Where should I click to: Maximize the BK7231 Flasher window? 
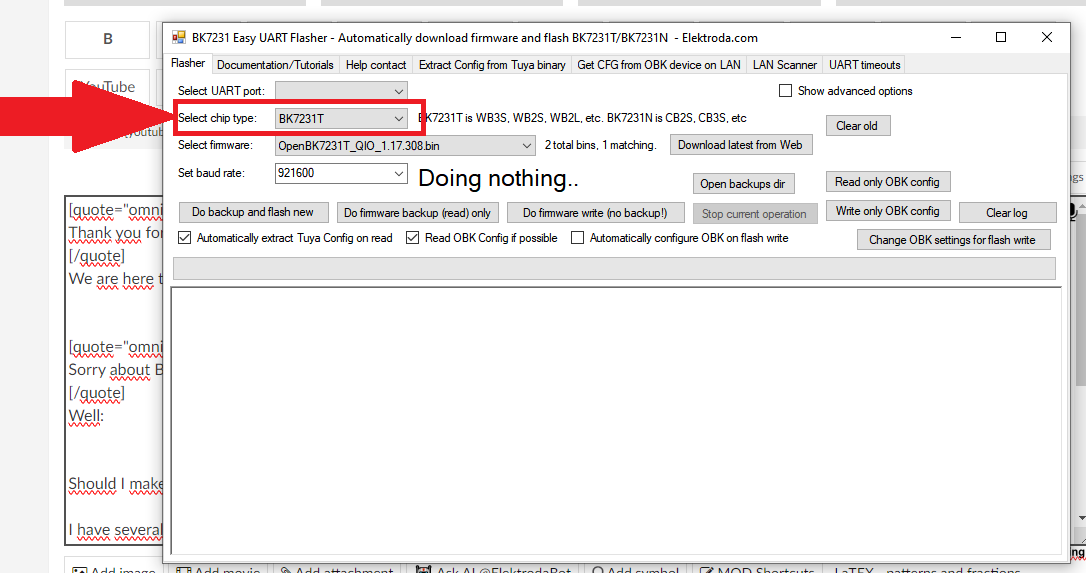click(x=1001, y=37)
